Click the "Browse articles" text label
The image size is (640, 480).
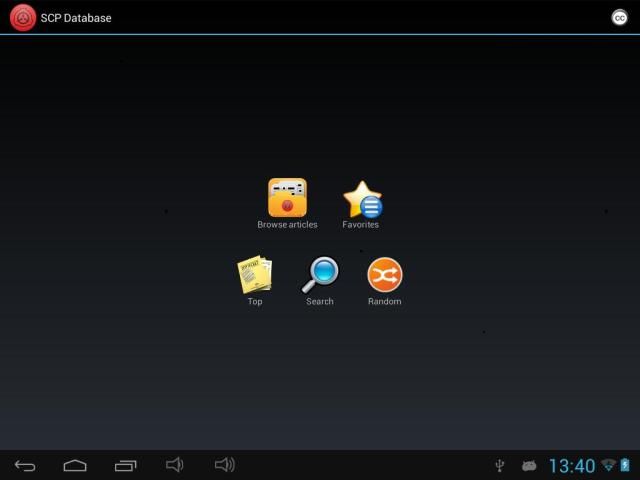[287, 225]
